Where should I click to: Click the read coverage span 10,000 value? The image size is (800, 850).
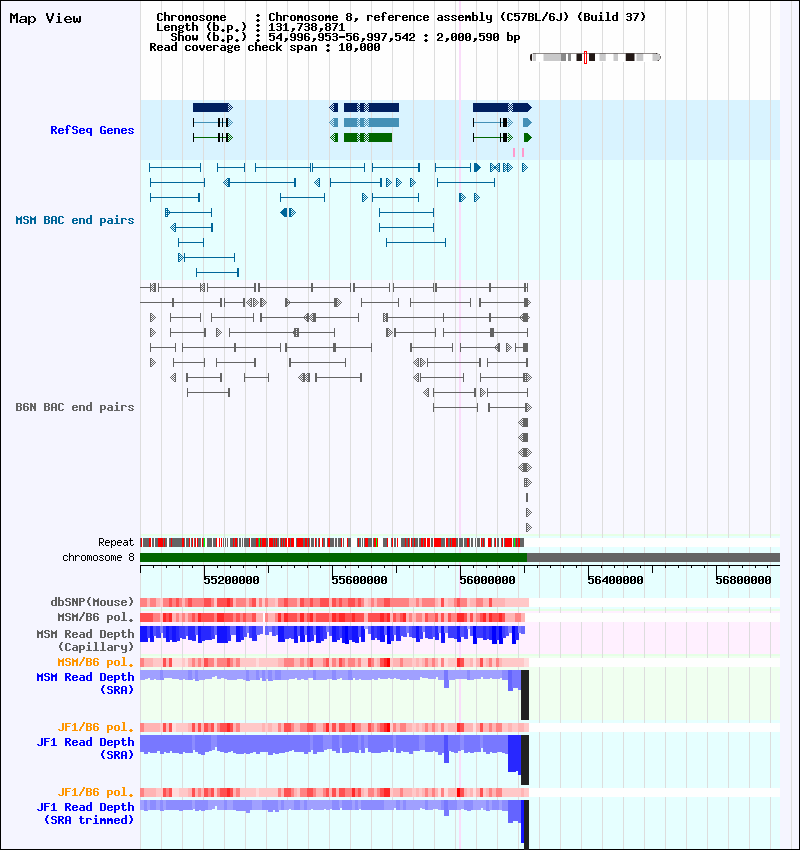tap(359, 48)
